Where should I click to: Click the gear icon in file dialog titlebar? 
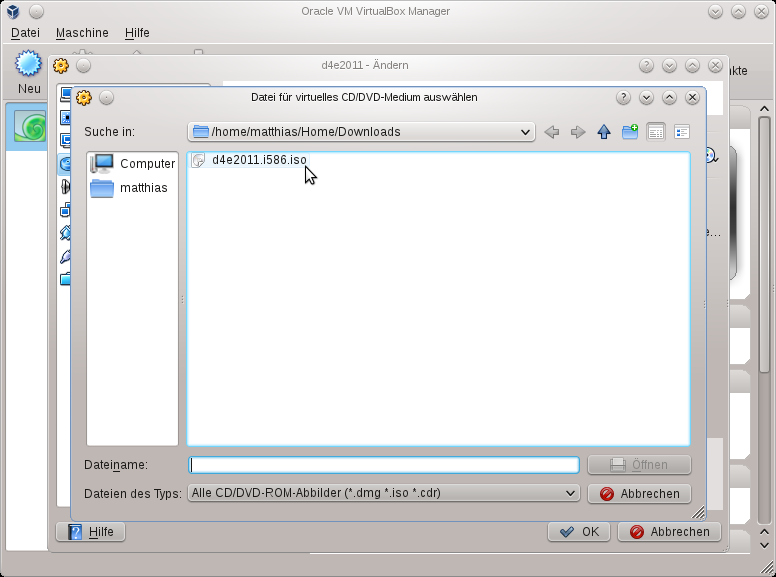click(84, 97)
